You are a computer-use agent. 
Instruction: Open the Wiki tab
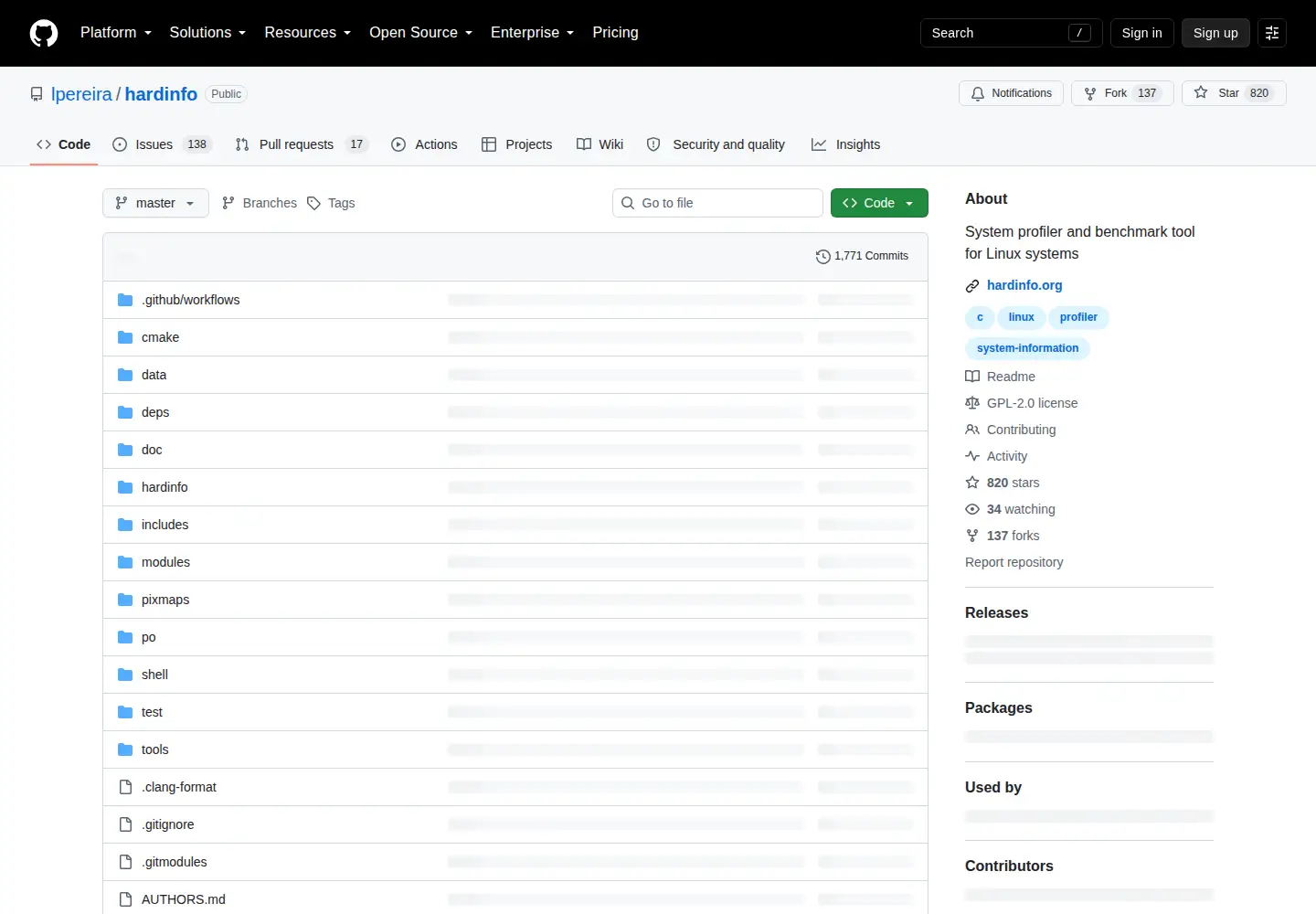pos(600,144)
